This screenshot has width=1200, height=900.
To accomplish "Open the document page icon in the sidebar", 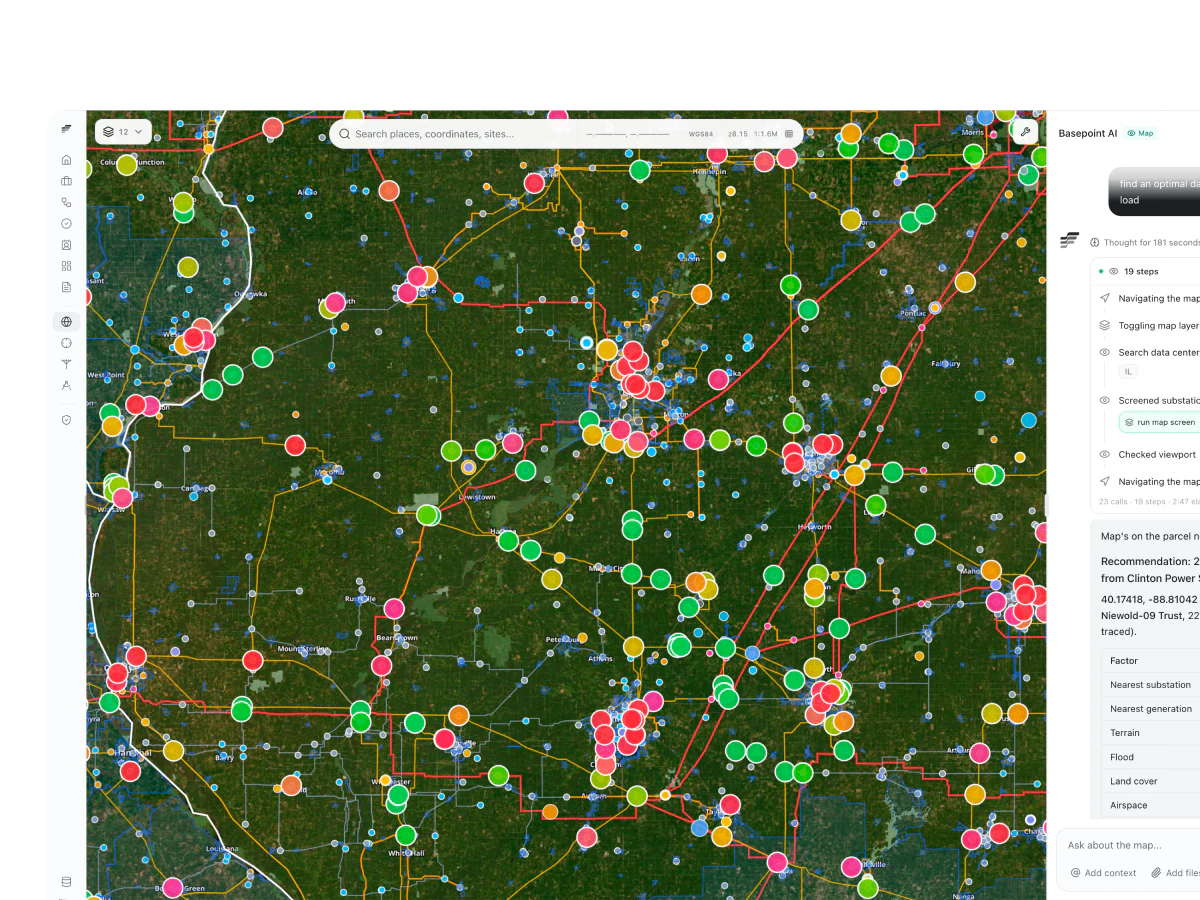I will point(66,287).
